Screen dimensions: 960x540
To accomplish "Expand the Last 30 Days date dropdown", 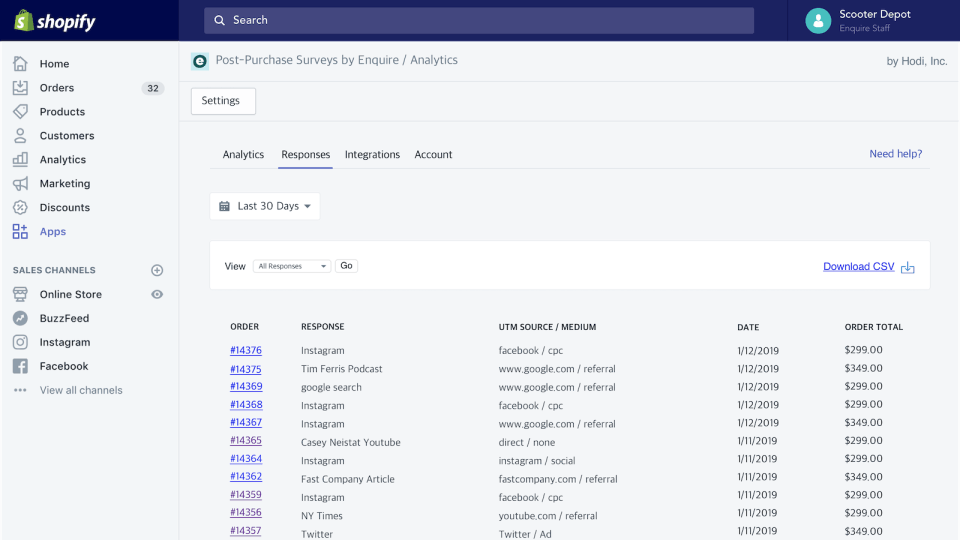I will (264, 206).
